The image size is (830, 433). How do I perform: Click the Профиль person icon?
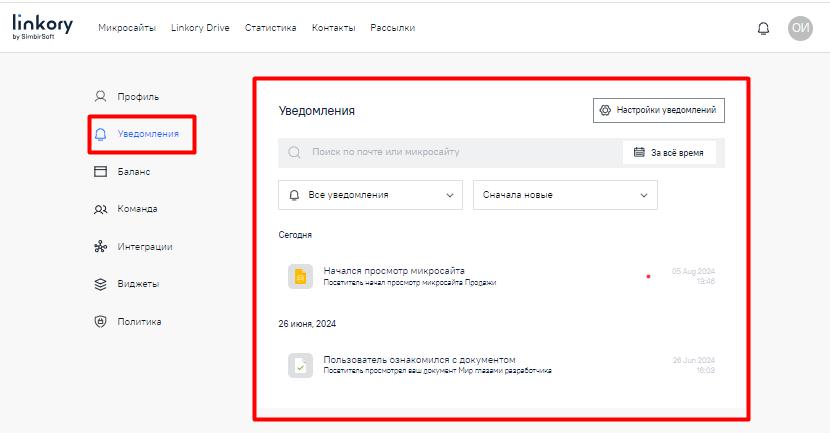tap(100, 96)
